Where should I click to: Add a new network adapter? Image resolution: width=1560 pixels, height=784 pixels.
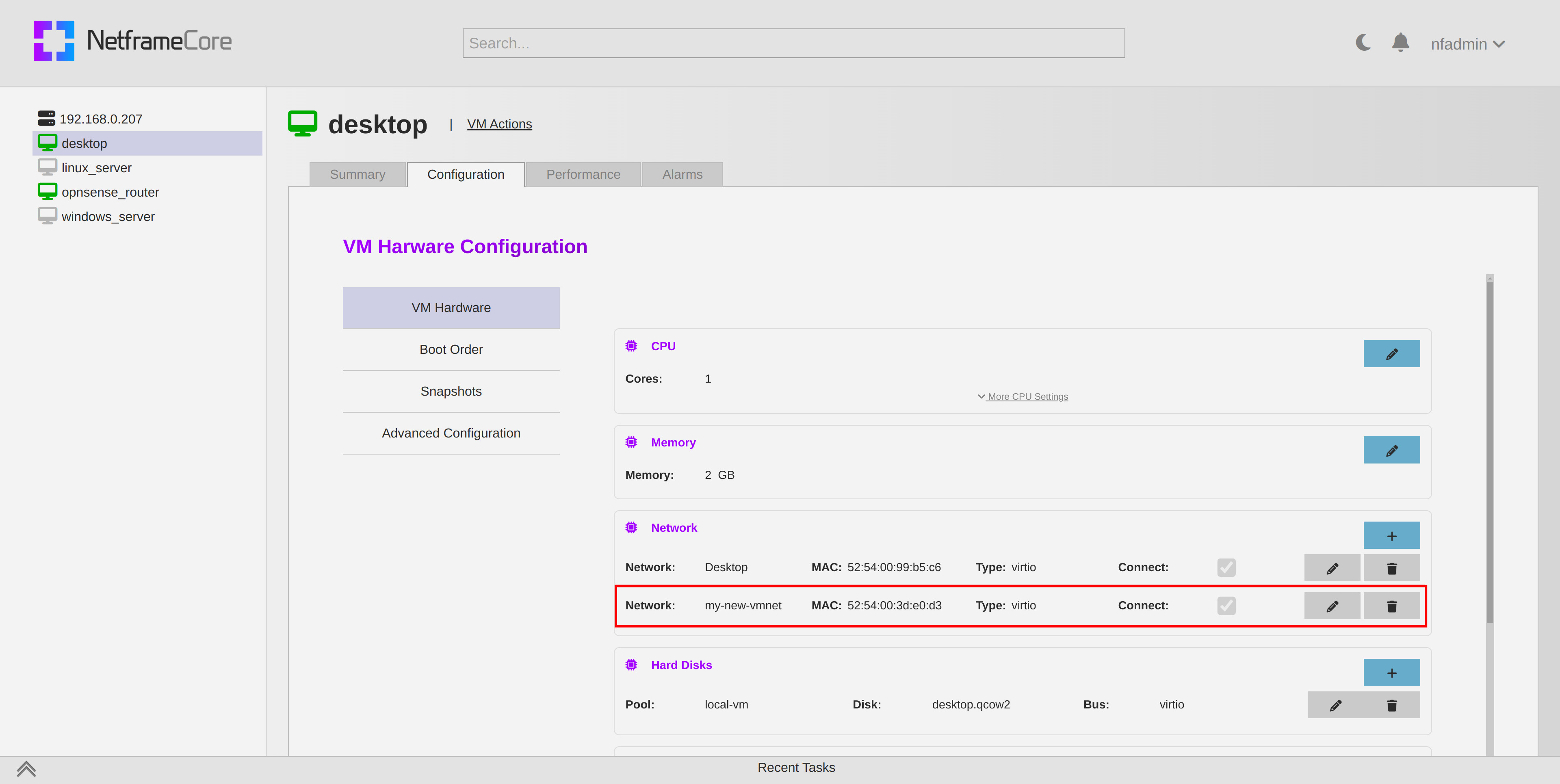click(1392, 535)
